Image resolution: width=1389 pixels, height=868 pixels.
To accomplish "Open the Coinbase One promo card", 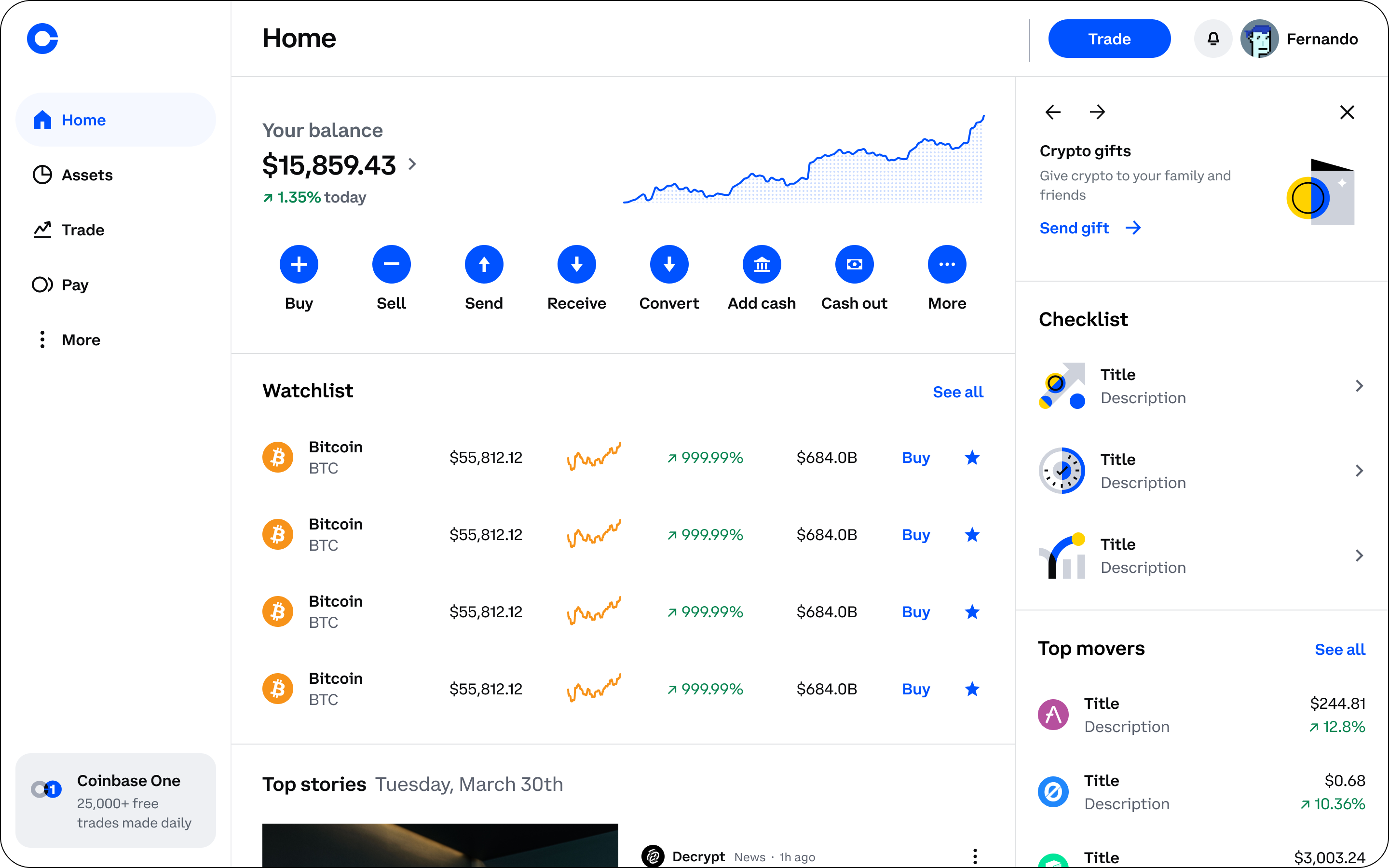I will [x=115, y=800].
